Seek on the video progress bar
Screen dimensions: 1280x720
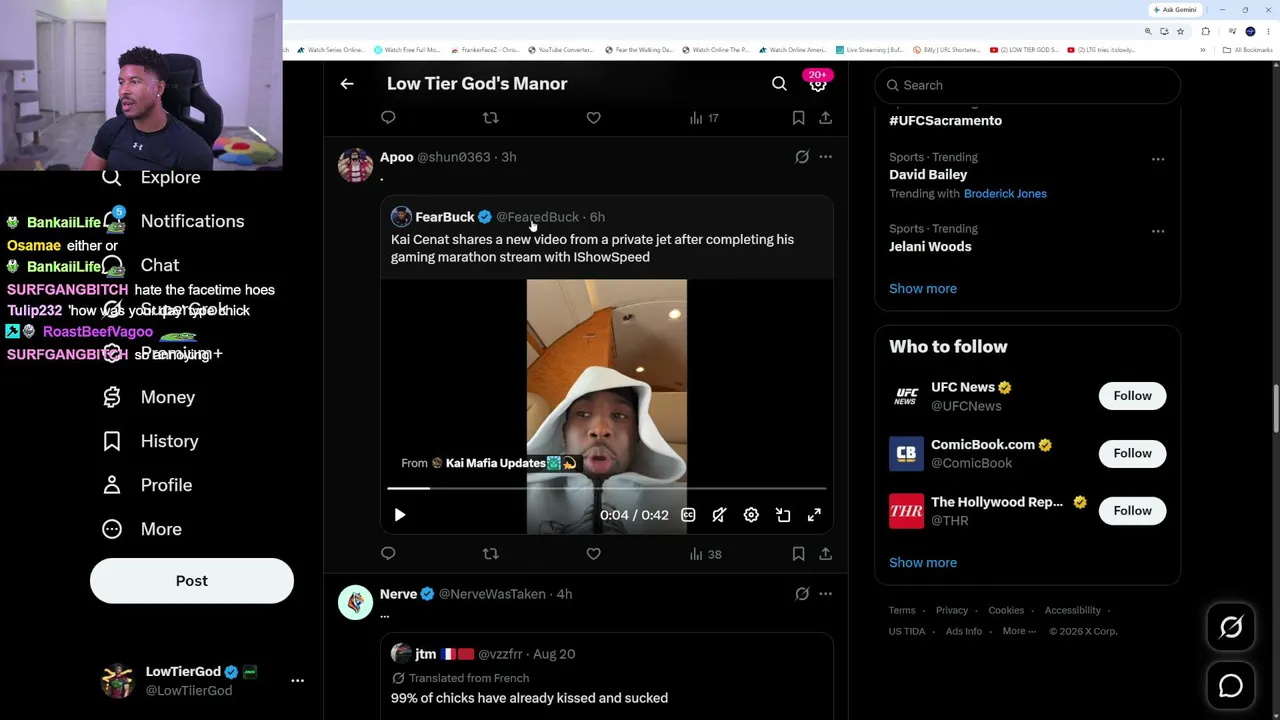[606, 488]
